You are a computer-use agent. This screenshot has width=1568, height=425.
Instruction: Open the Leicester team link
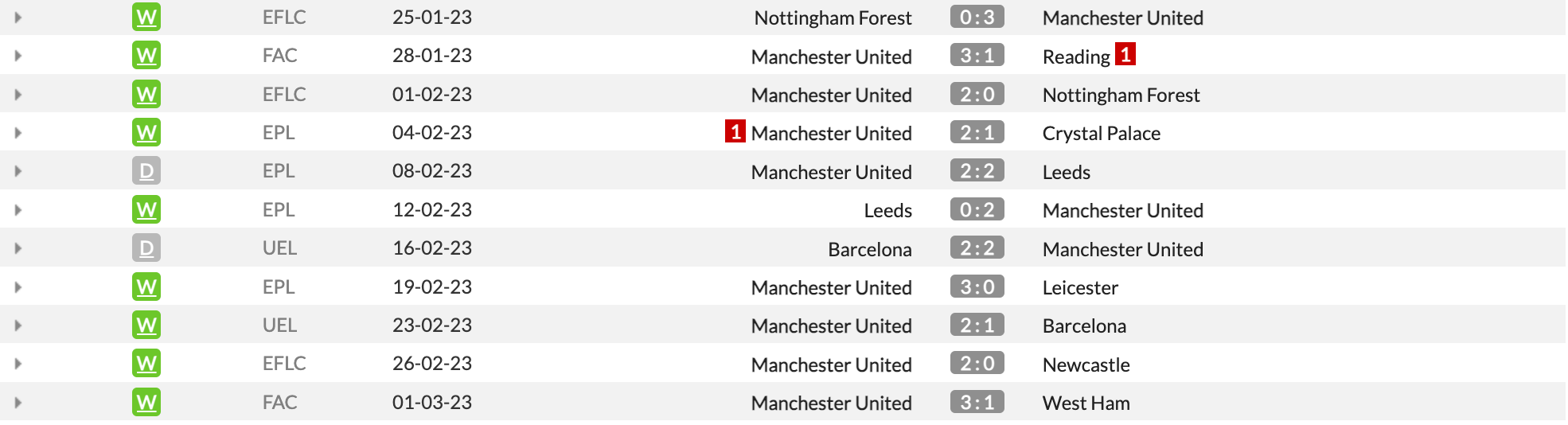pyautogui.click(x=1080, y=287)
